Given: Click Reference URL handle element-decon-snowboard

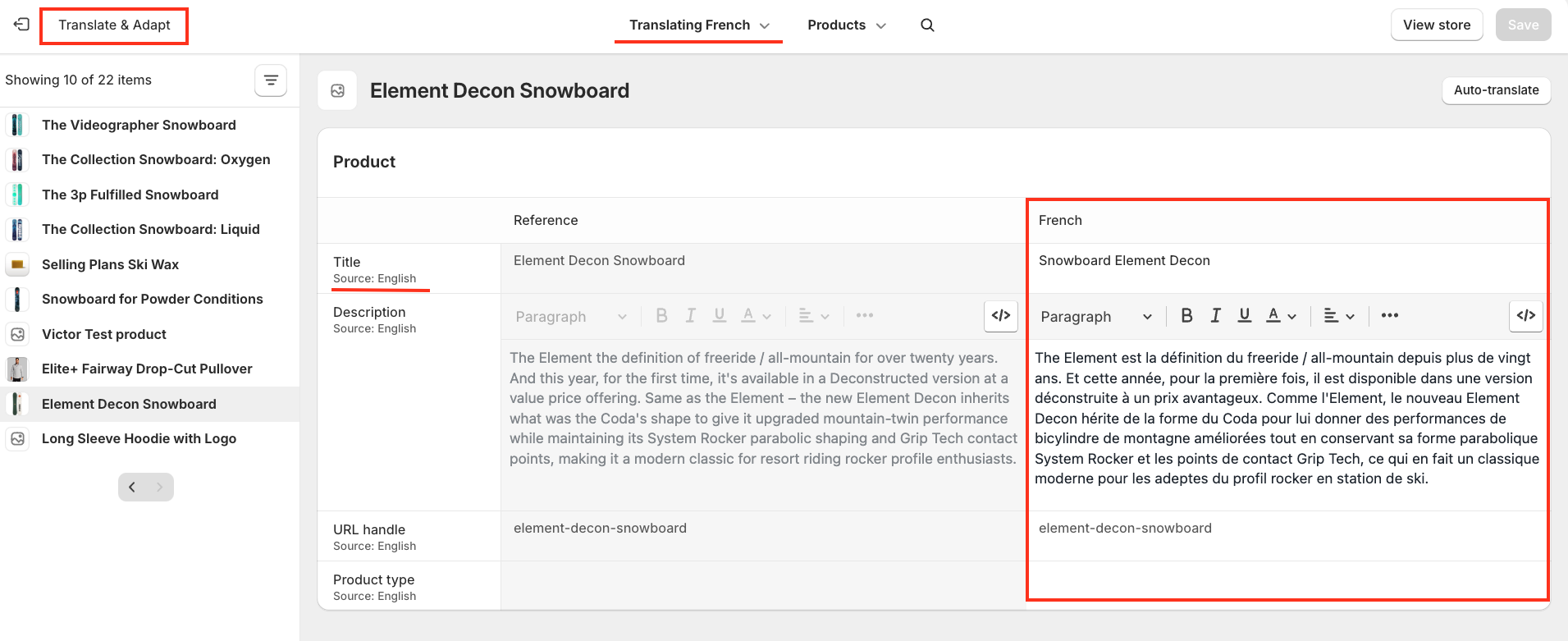Looking at the screenshot, I should (x=600, y=529).
